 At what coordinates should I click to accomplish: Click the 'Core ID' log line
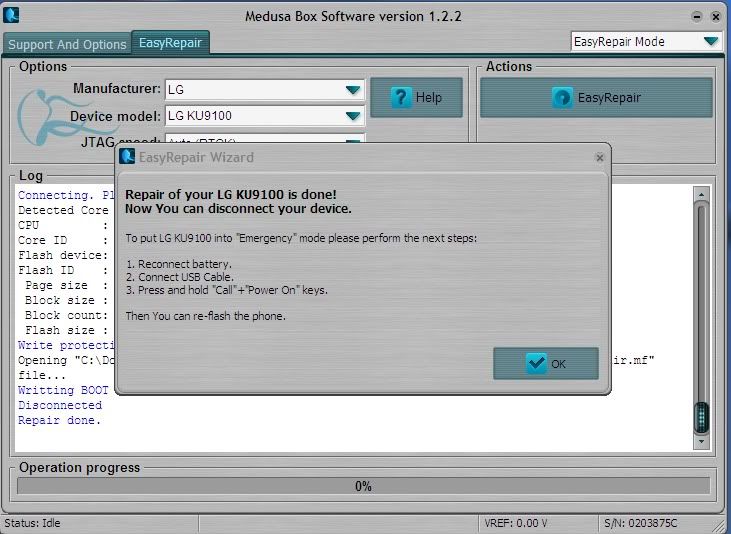coord(63,240)
